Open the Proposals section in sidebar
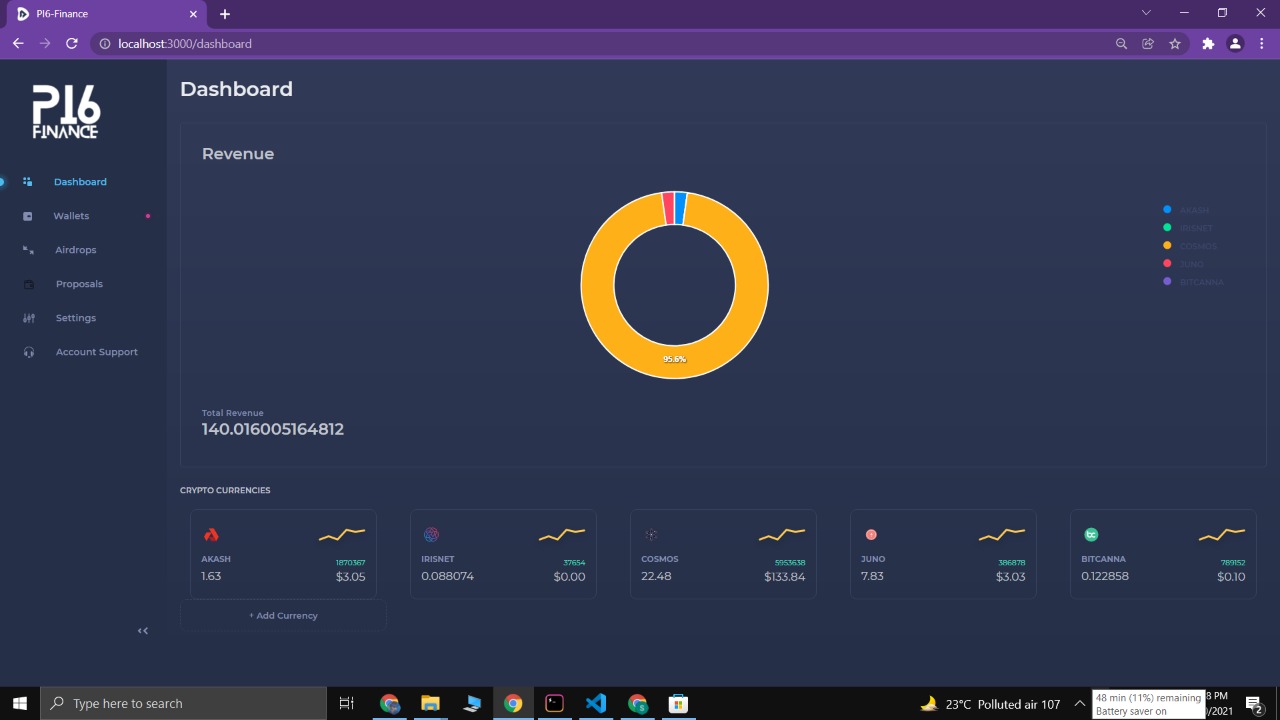This screenshot has width=1280, height=720. point(78,284)
